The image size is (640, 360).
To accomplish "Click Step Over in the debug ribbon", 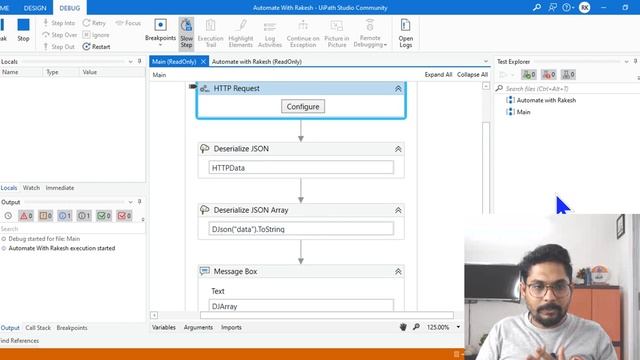I will pyautogui.click(x=60, y=35).
